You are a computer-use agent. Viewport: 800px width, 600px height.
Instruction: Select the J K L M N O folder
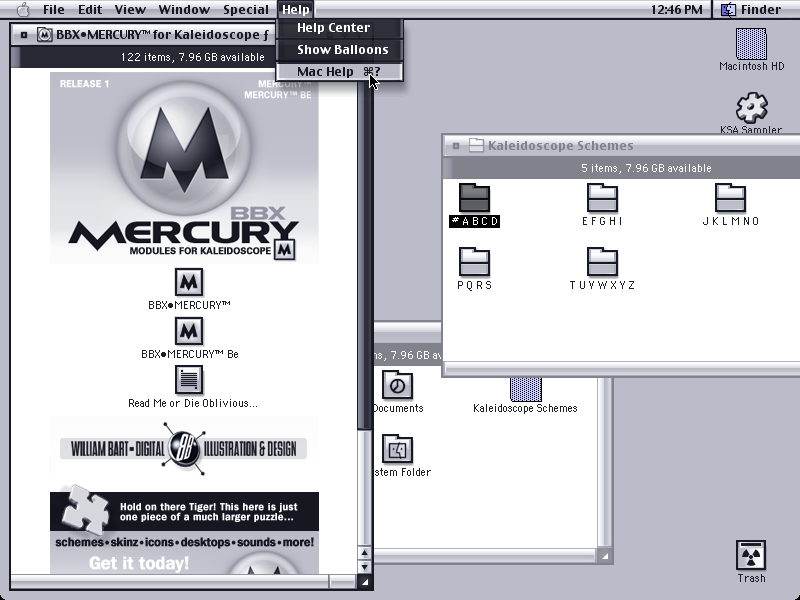tap(731, 198)
